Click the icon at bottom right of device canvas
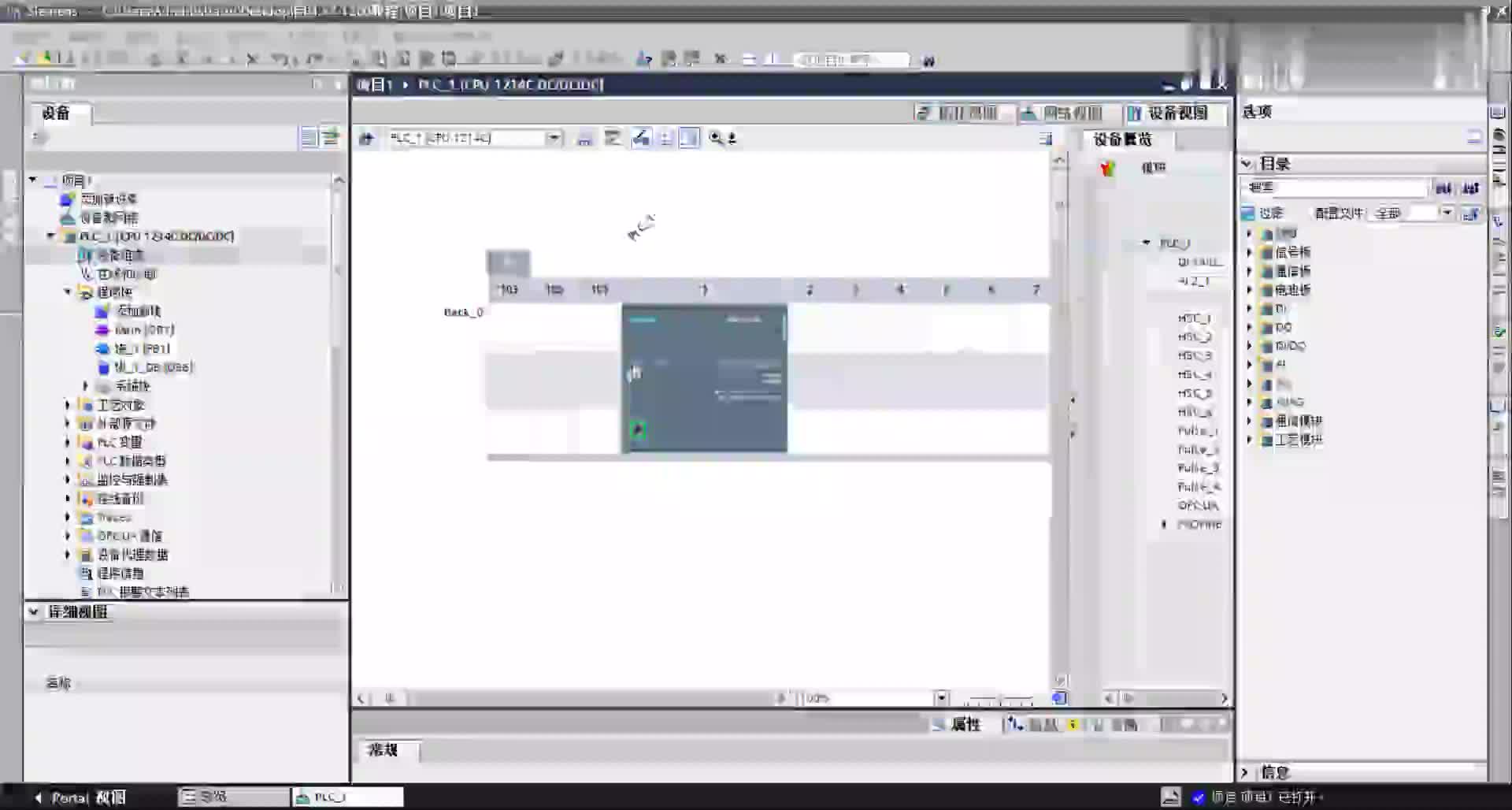This screenshot has height=810, width=1512. pos(1059,697)
